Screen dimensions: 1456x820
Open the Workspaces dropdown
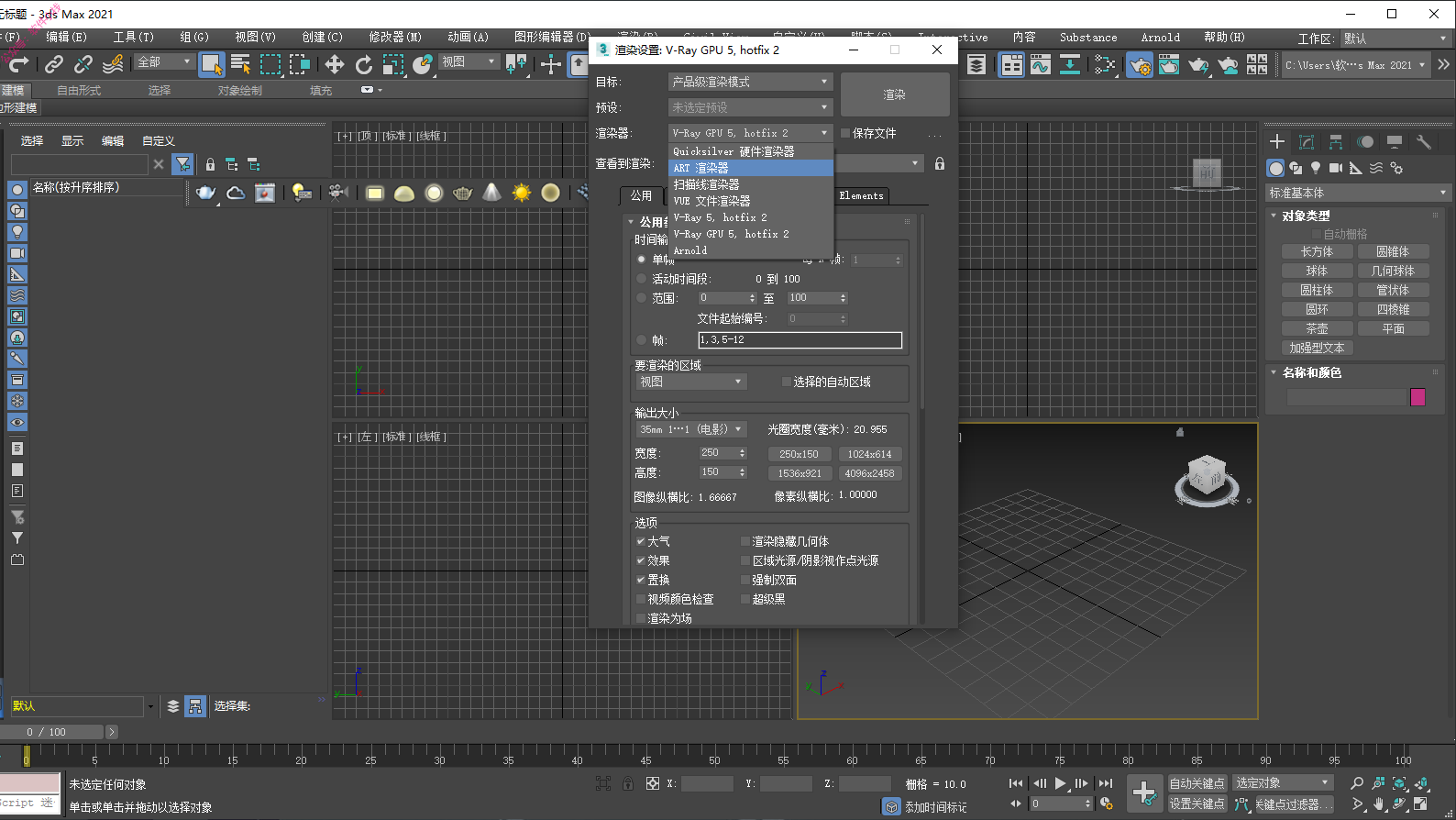pos(1395,39)
